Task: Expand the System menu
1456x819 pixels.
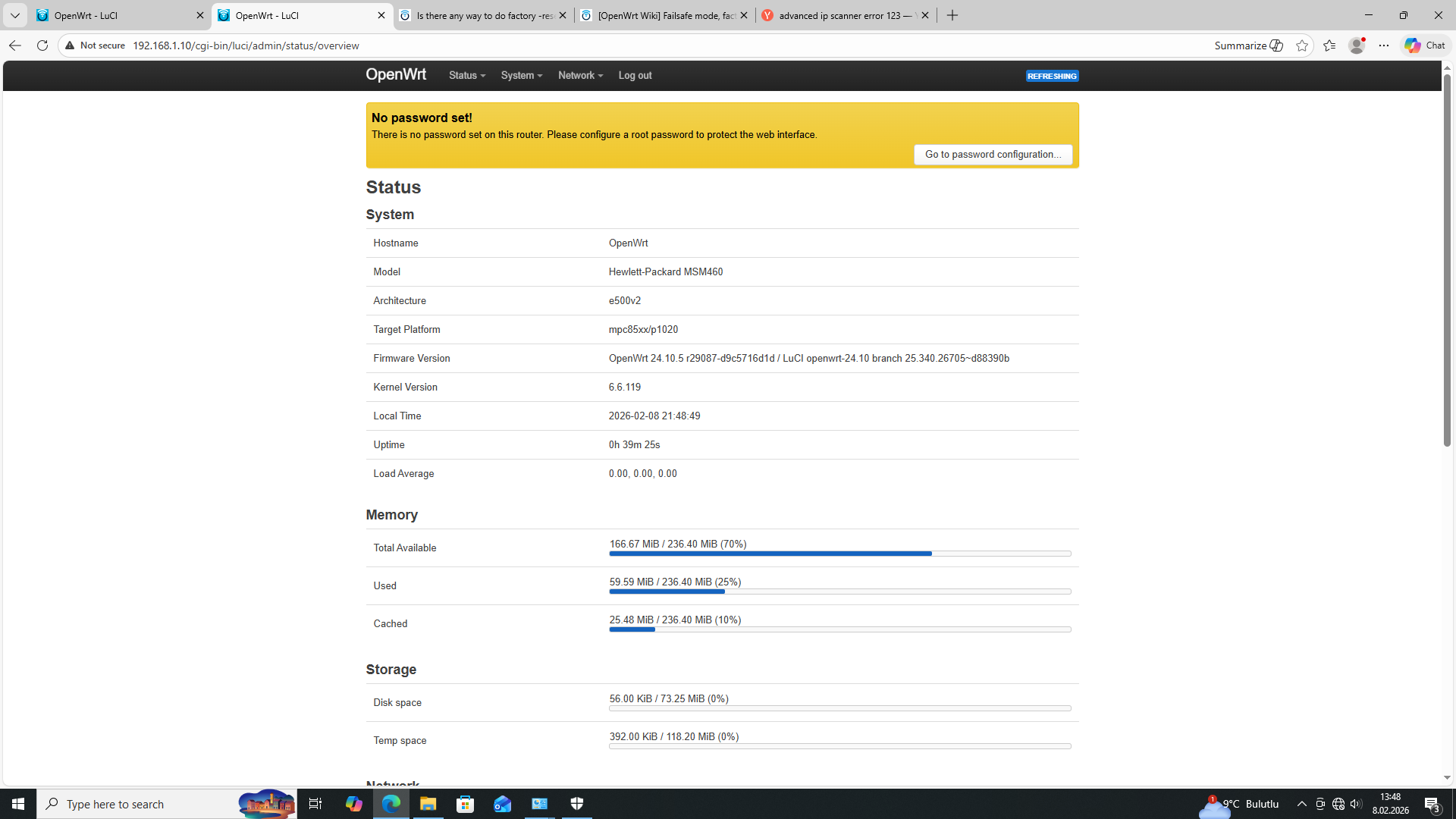Action: [x=522, y=75]
